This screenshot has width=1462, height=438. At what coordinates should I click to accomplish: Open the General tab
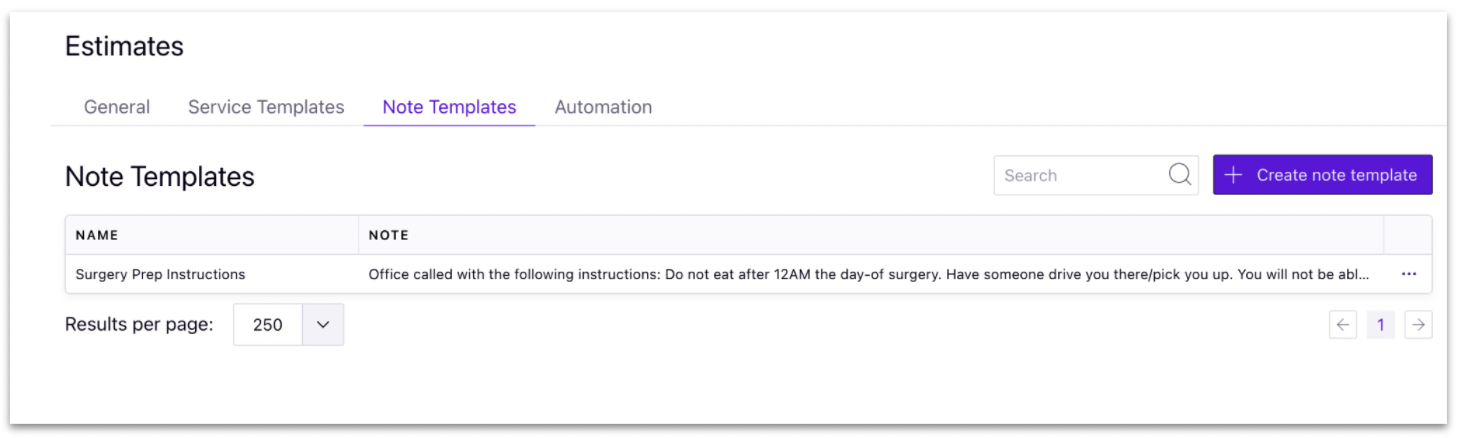click(117, 107)
